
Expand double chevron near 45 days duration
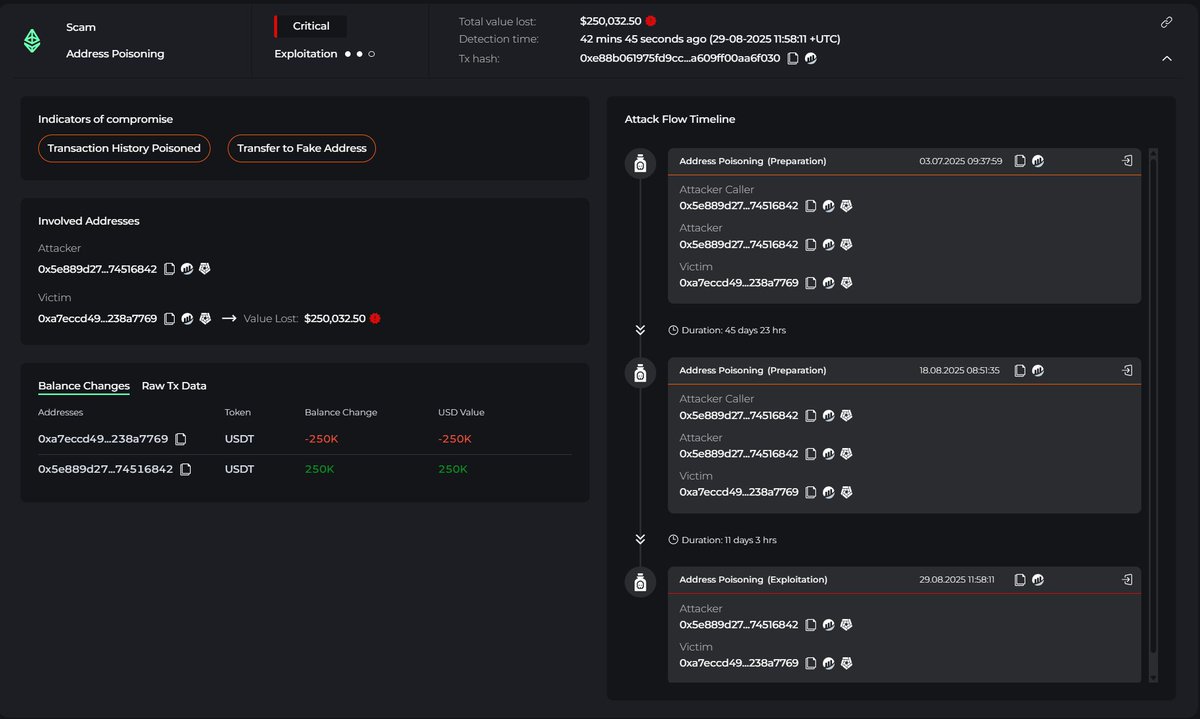tap(640, 330)
